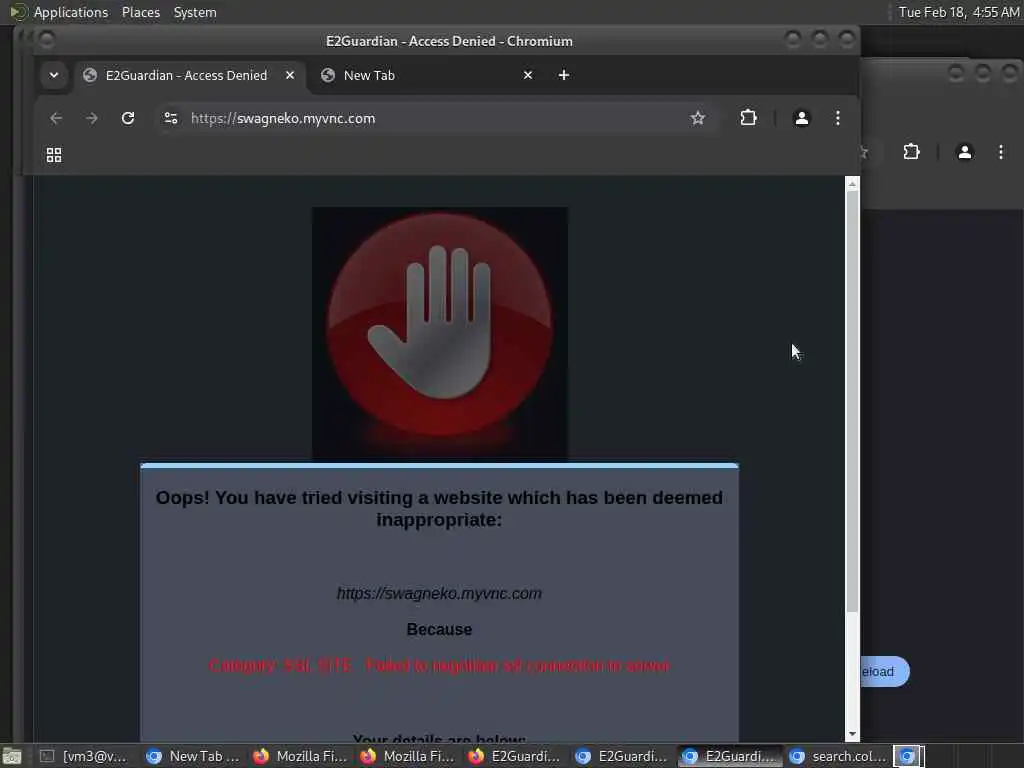The width and height of the screenshot is (1024, 768).
Task: Click the last Chromium icon-only taskbar item
Action: point(908,756)
